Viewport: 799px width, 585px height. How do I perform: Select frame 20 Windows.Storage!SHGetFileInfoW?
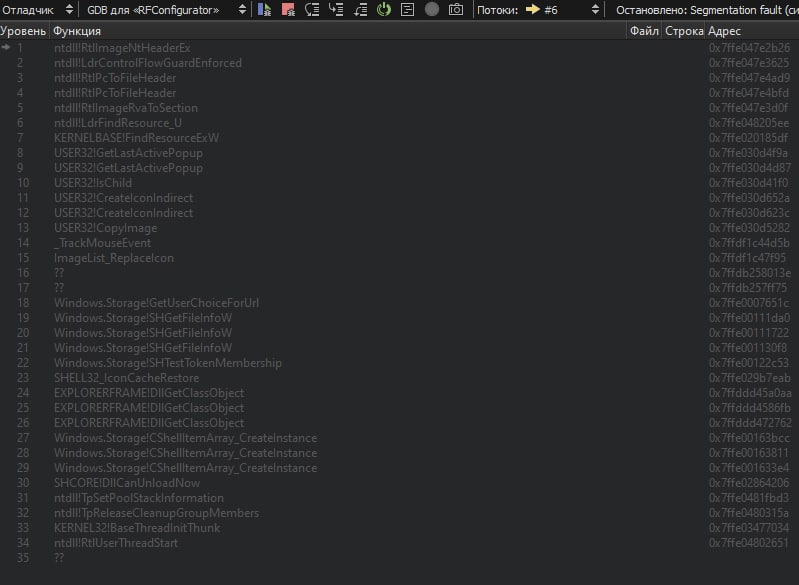tap(400, 333)
